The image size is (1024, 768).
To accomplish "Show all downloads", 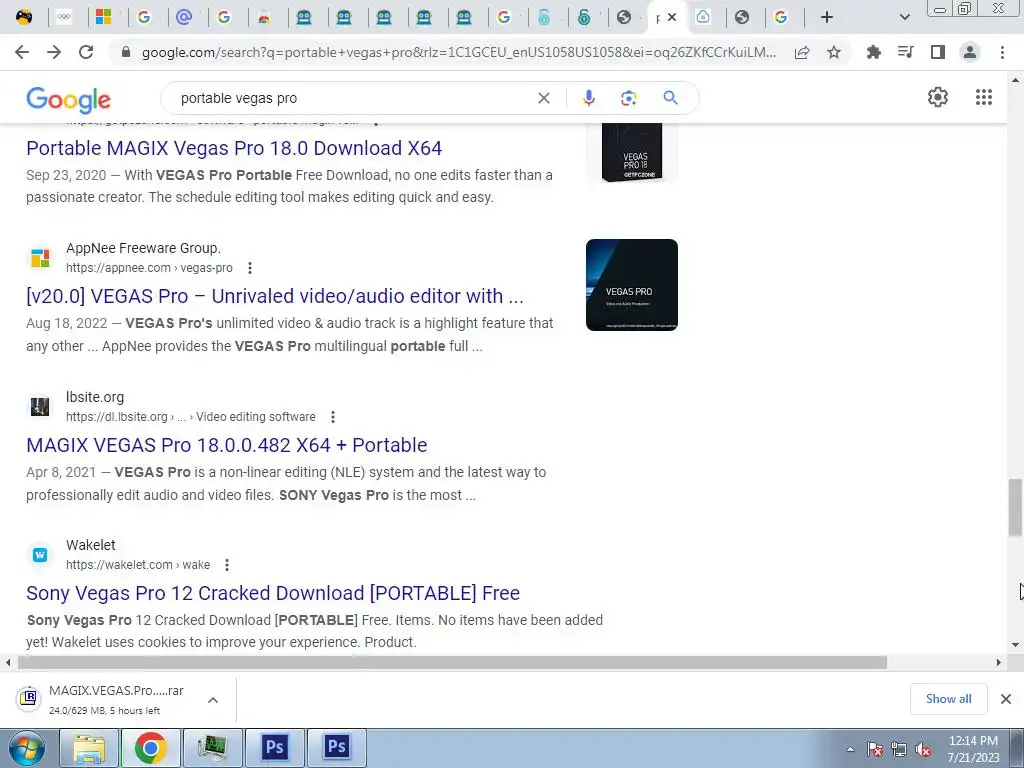I will [x=948, y=699].
